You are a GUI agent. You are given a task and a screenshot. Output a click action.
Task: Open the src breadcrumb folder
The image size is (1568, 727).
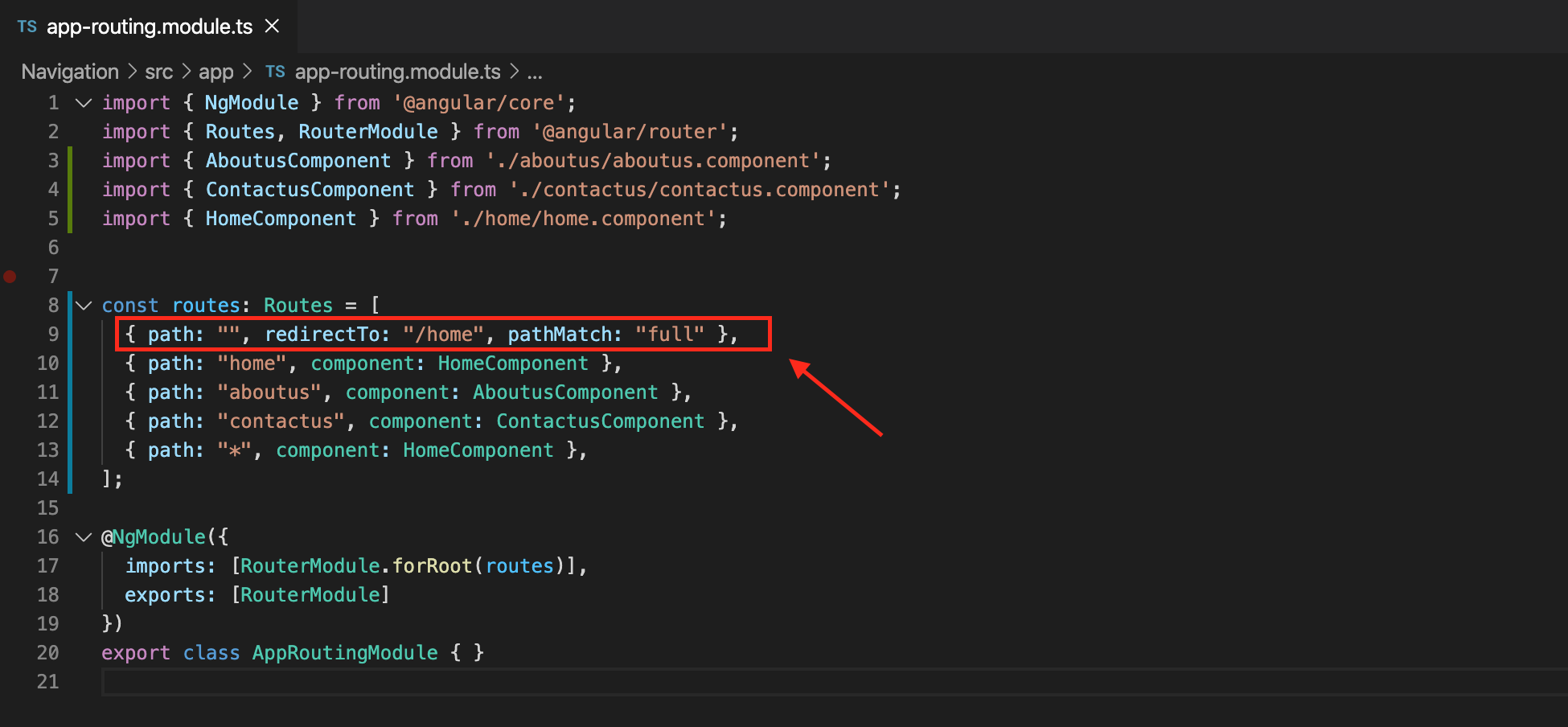pos(159,72)
